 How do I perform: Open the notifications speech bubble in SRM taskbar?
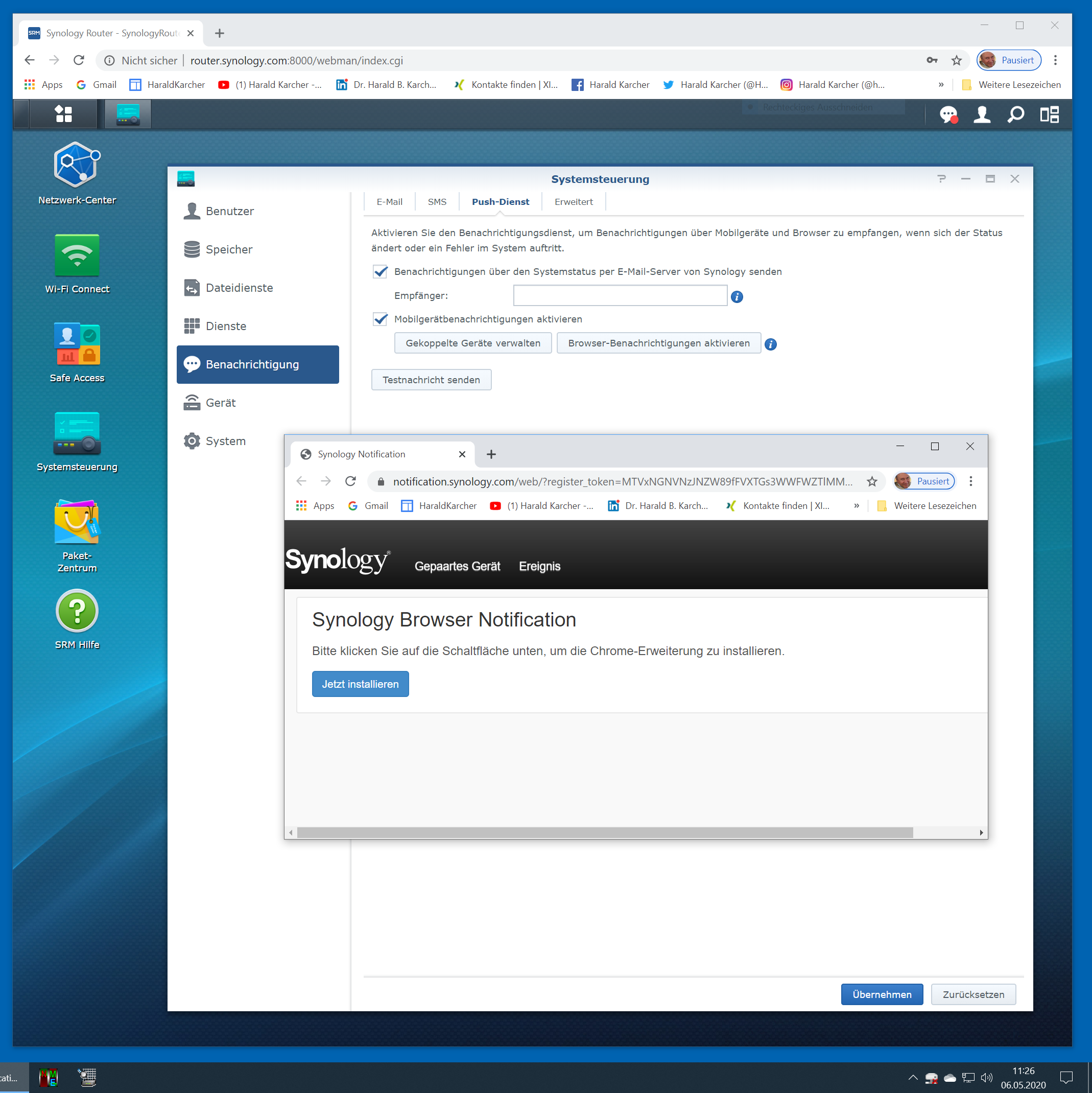click(948, 115)
